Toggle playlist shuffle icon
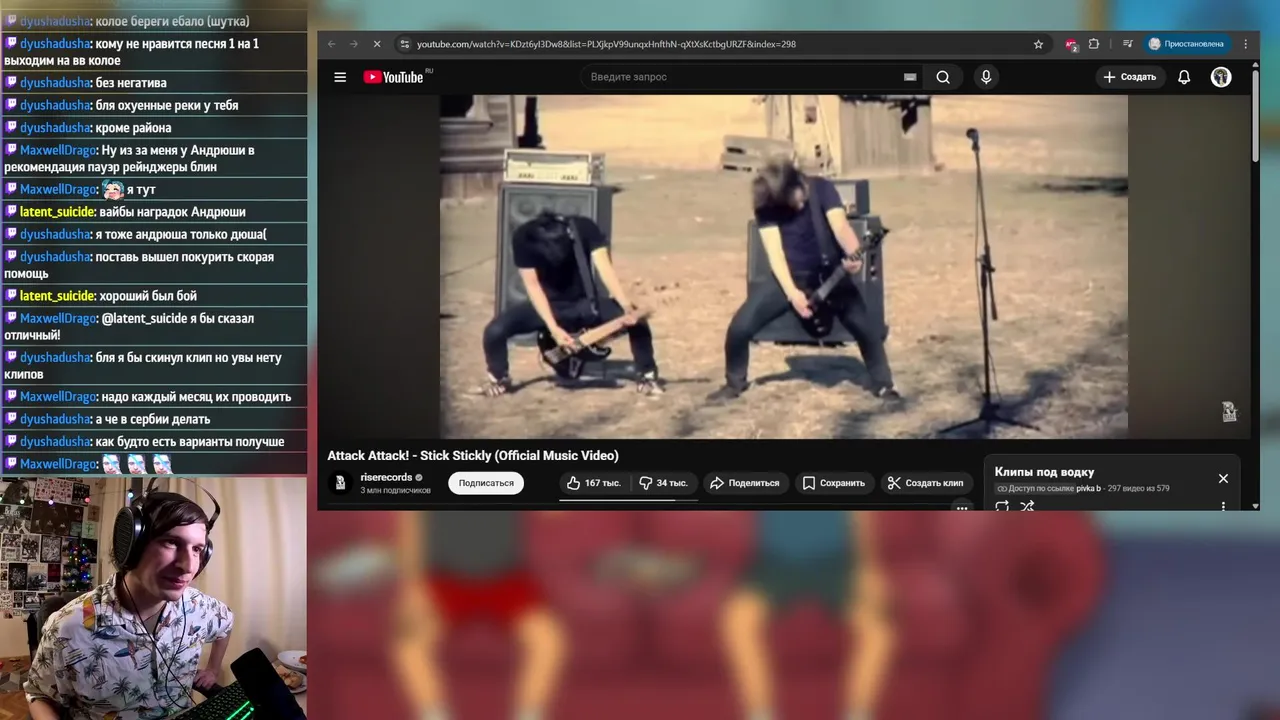This screenshot has width=1280, height=720. [x=1027, y=506]
